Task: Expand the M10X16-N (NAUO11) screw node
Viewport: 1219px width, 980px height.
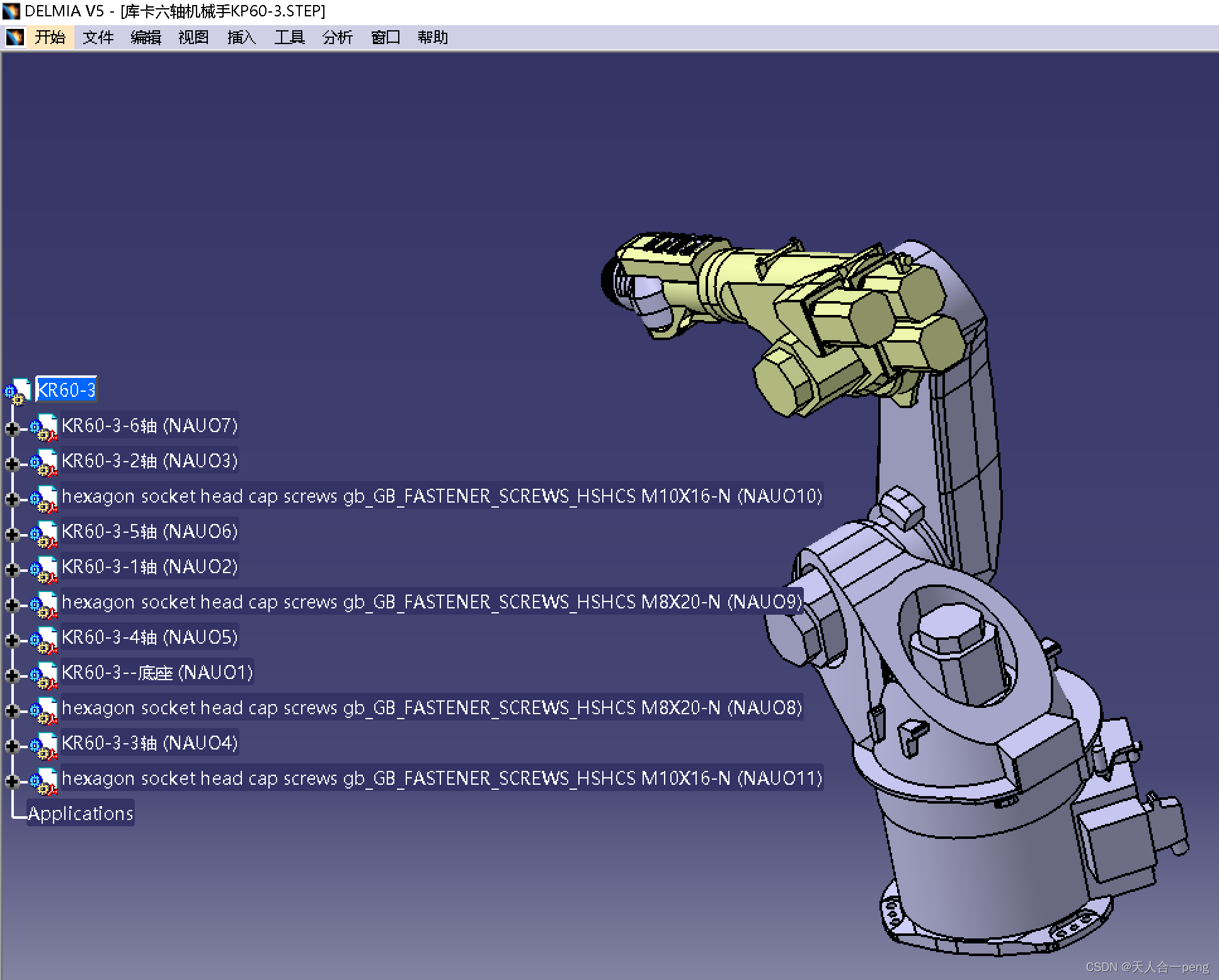Action: coord(11,782)
